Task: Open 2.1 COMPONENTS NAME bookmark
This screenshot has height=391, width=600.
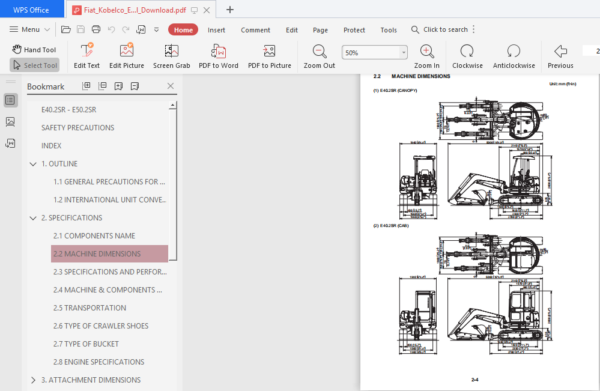Action: (x=94, y=236)
